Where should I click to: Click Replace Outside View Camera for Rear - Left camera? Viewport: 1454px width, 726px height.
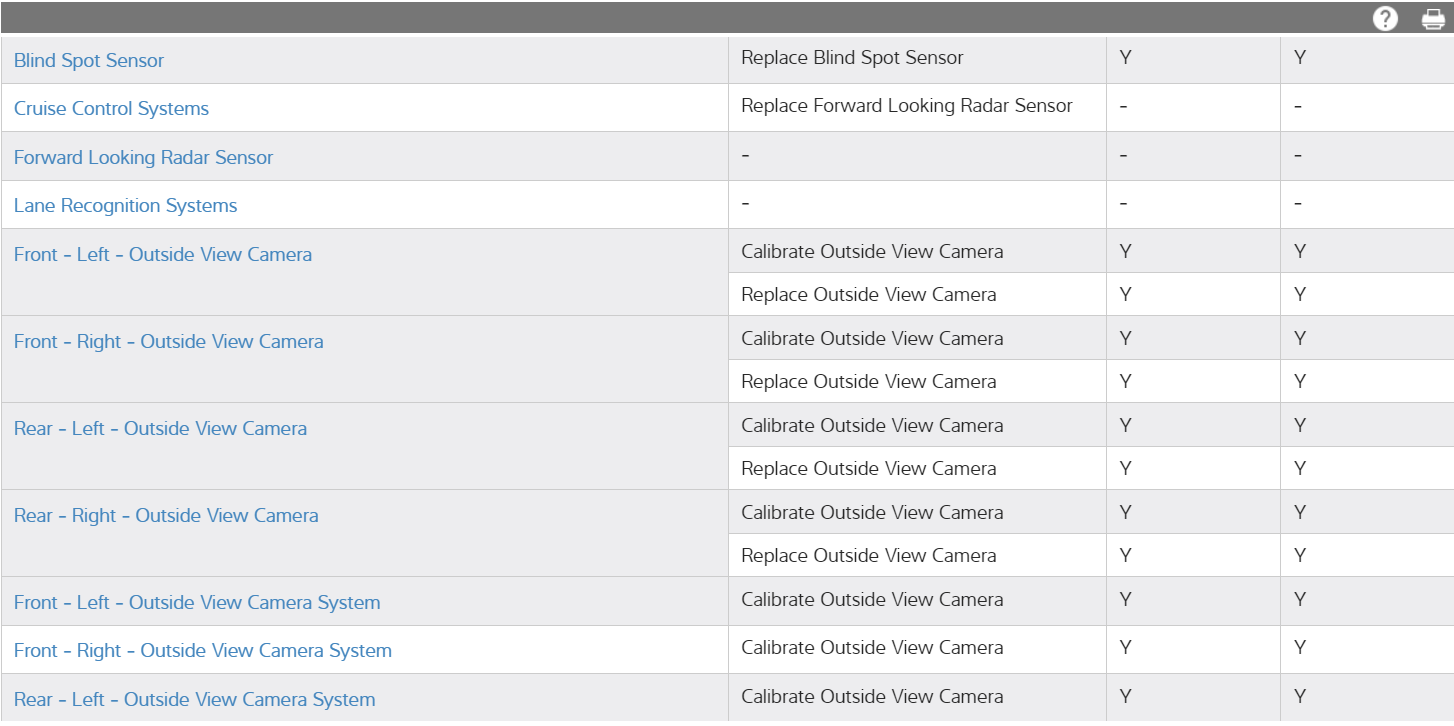pos(868,468)
